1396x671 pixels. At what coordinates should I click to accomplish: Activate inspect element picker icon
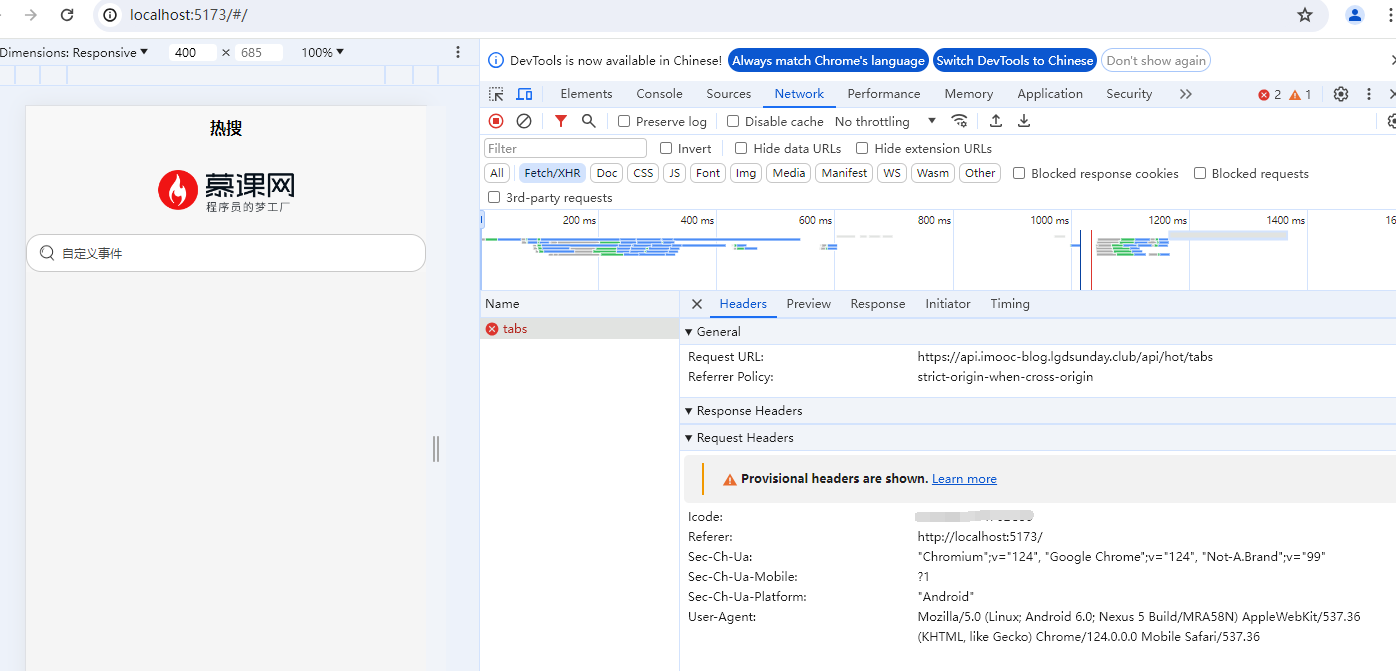496,94
